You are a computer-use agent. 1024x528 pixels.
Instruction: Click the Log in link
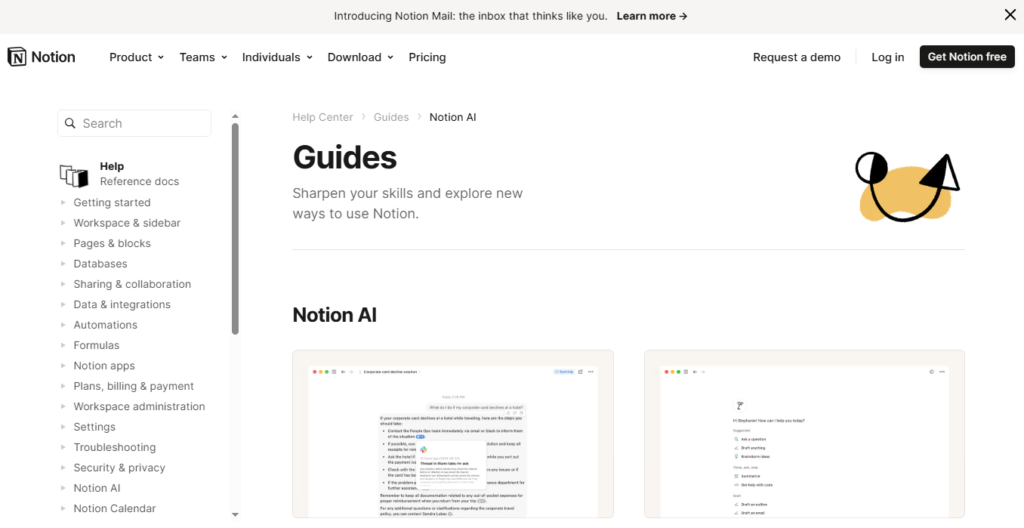tap(888, 57)
